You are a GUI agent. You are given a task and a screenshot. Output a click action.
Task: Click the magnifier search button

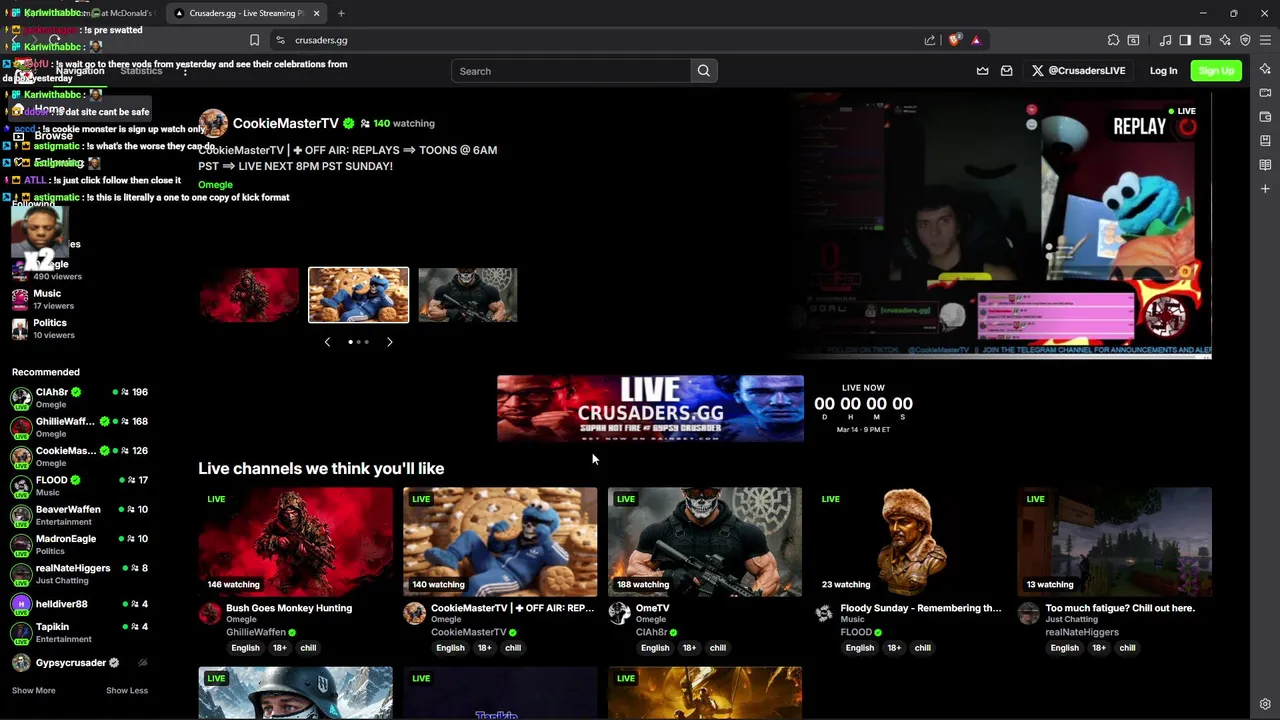coord(704,71)
